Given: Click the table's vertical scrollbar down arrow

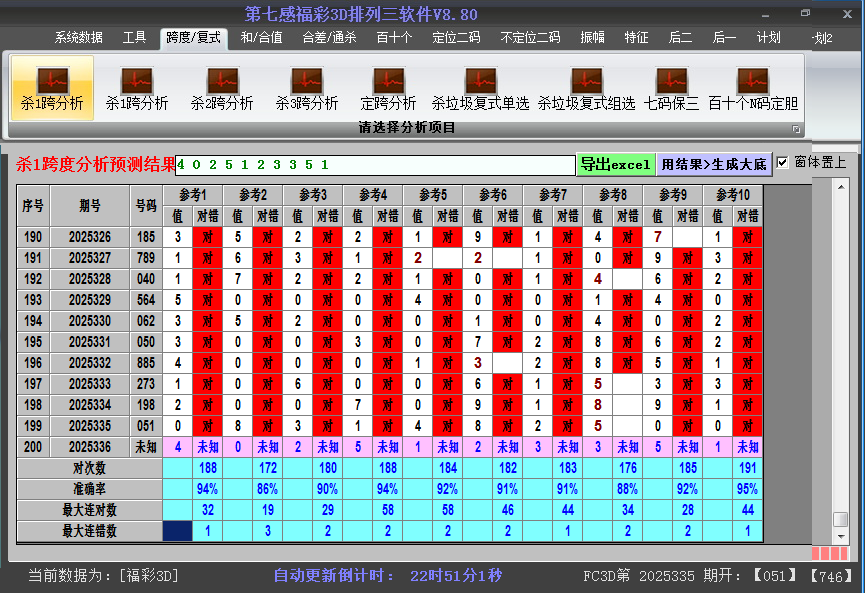Looking at the screenshot, I should [841, 535].
